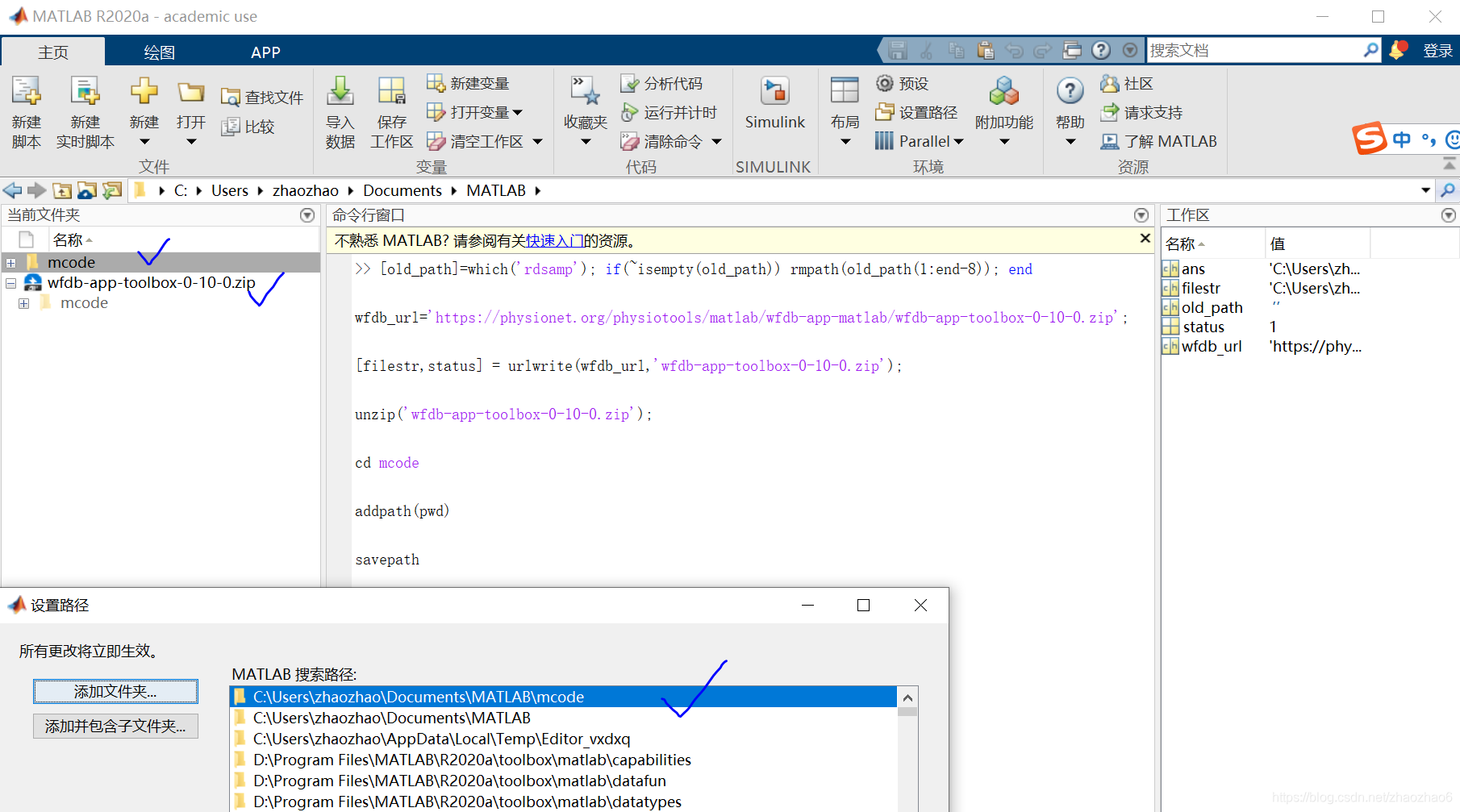Click the 比较 compare icon

pyautogui.click(x=250, y=127)
